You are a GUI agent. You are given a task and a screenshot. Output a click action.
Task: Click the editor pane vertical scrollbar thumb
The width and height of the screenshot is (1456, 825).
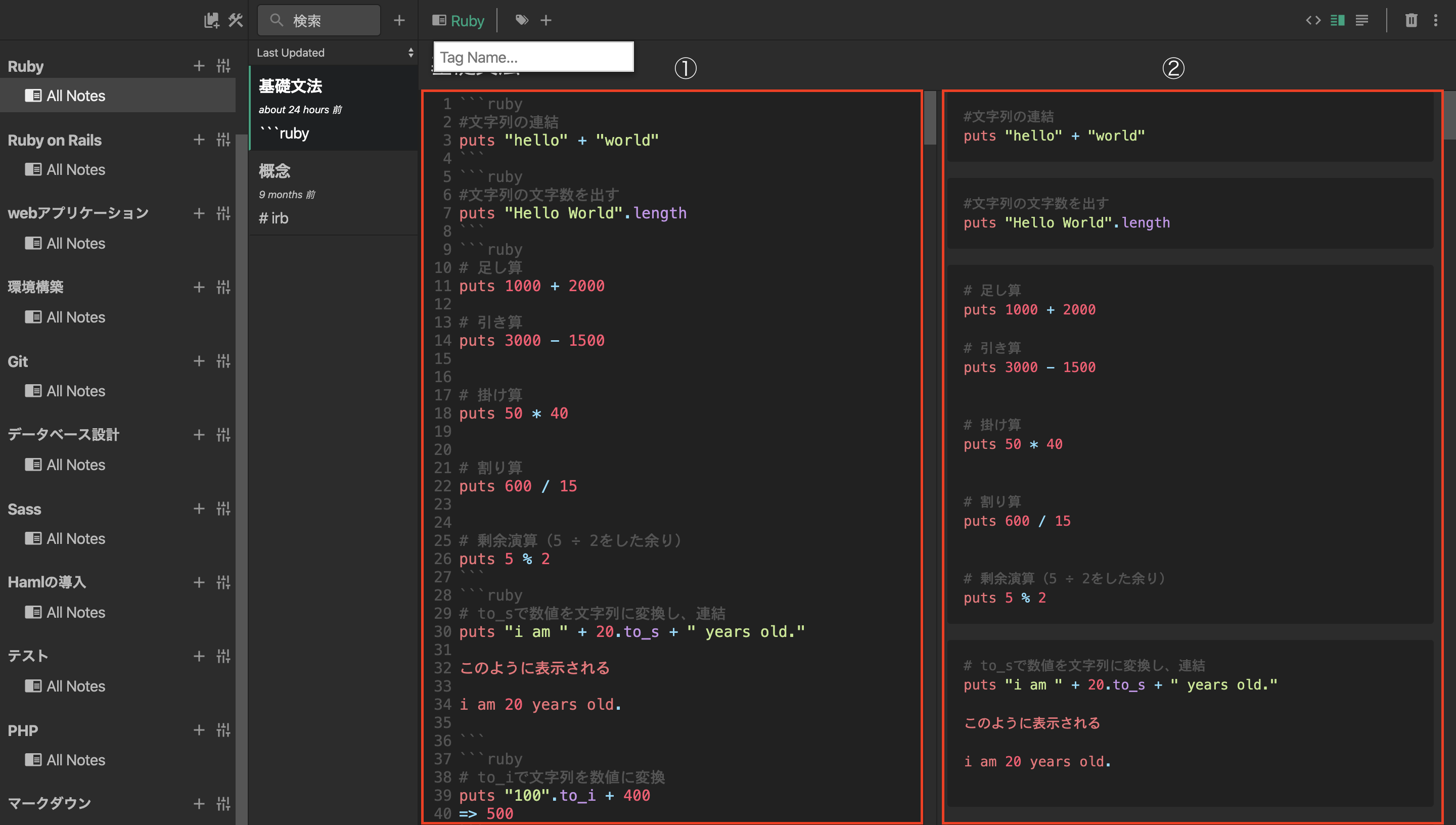click(930, 117)
